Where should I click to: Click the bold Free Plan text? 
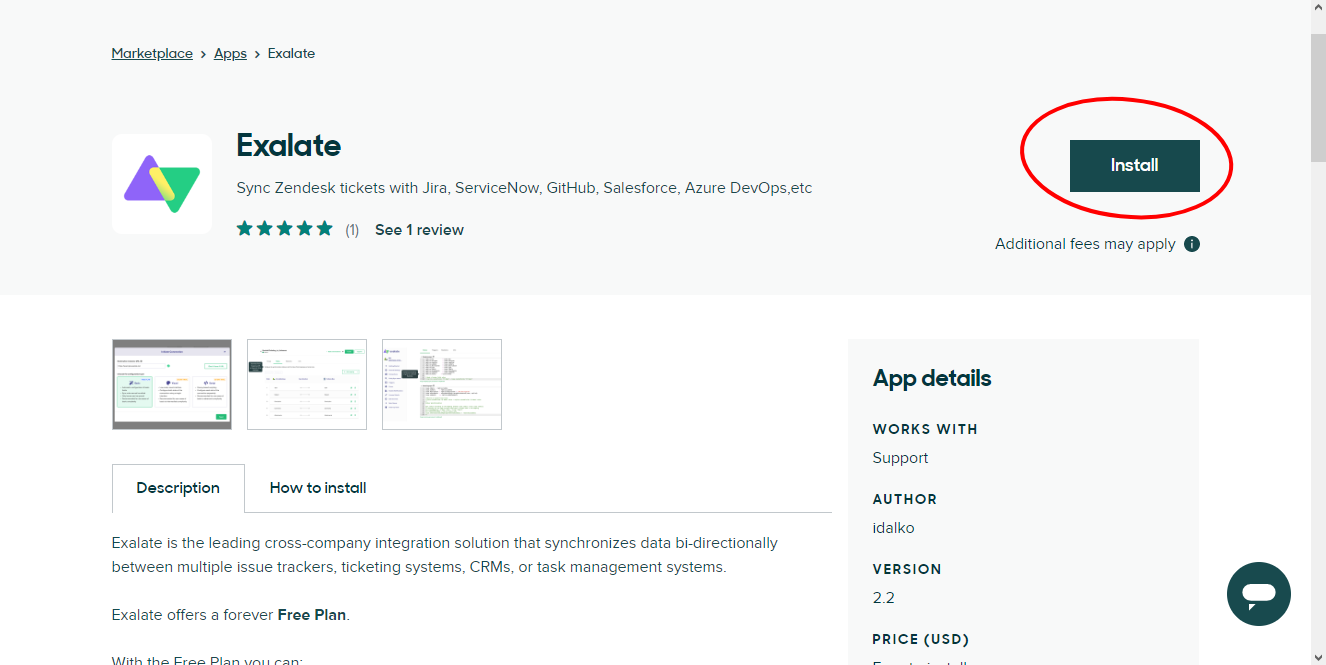tap(312, 615)
